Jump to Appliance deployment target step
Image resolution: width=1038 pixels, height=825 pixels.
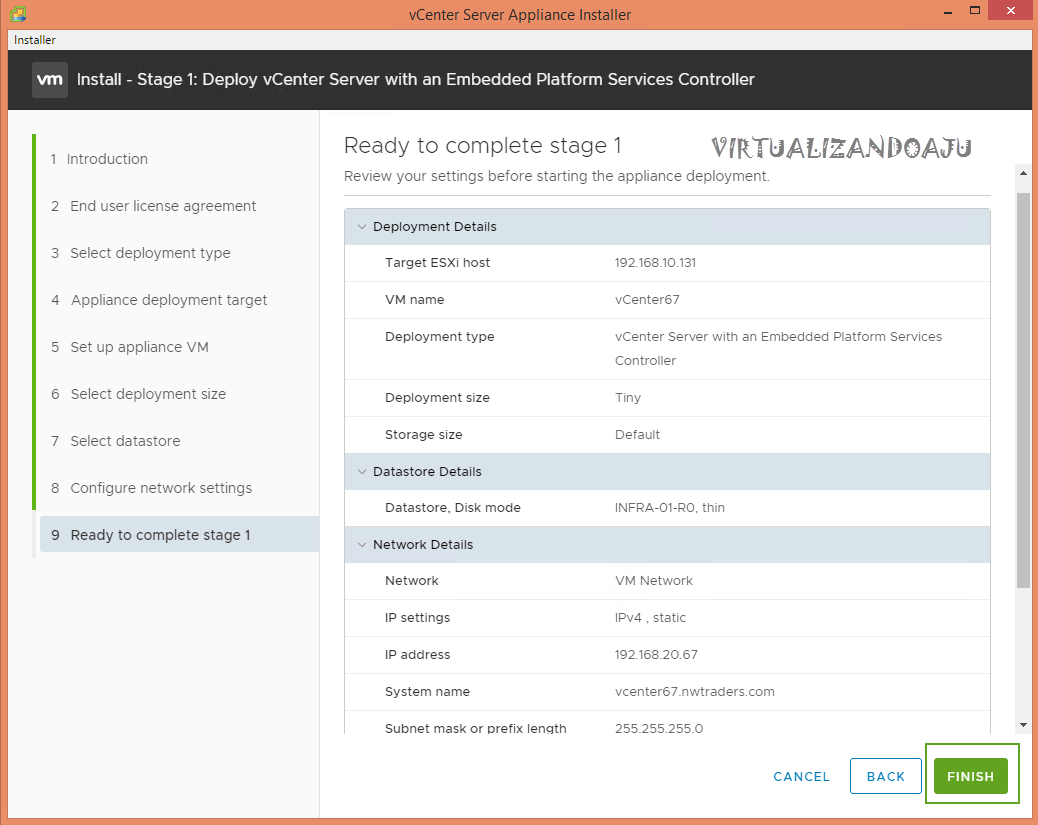coord(168,300)
